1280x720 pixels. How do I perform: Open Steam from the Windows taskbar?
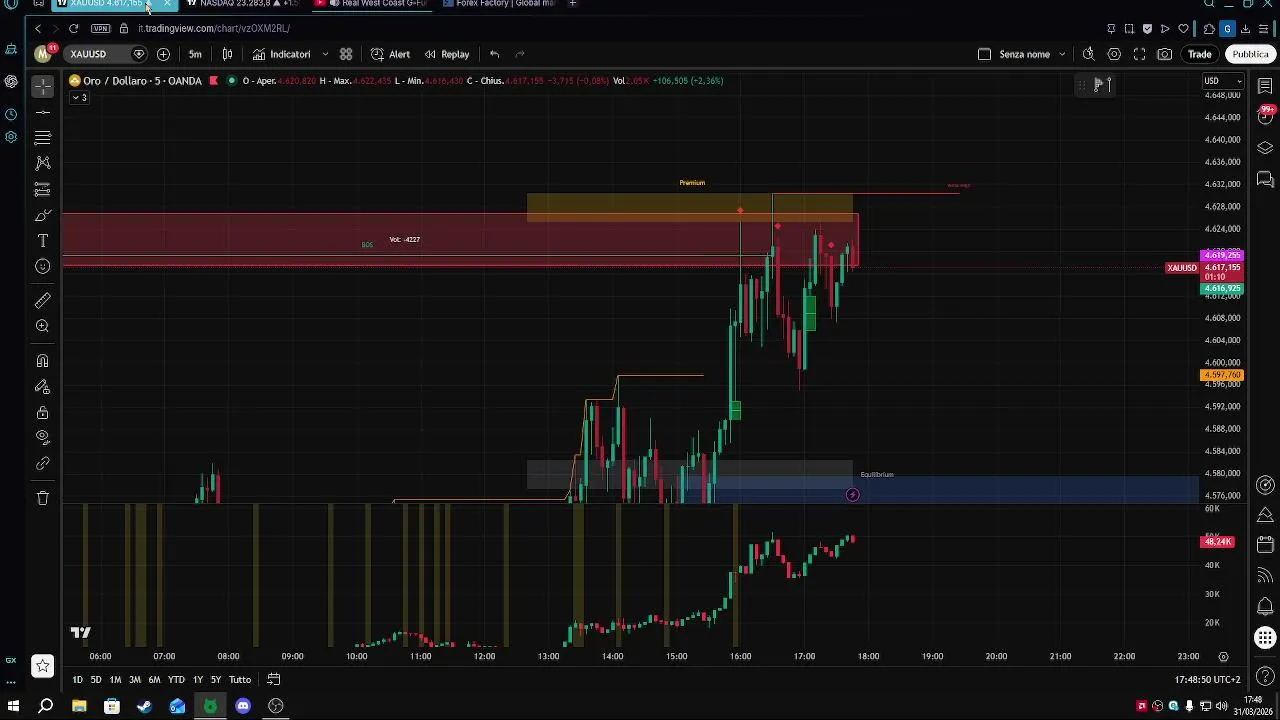tap(144, 706)
